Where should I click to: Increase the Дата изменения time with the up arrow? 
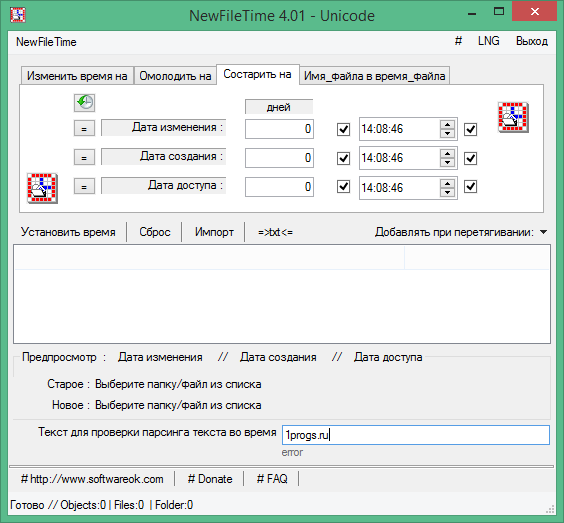click(x=447, y=125)
